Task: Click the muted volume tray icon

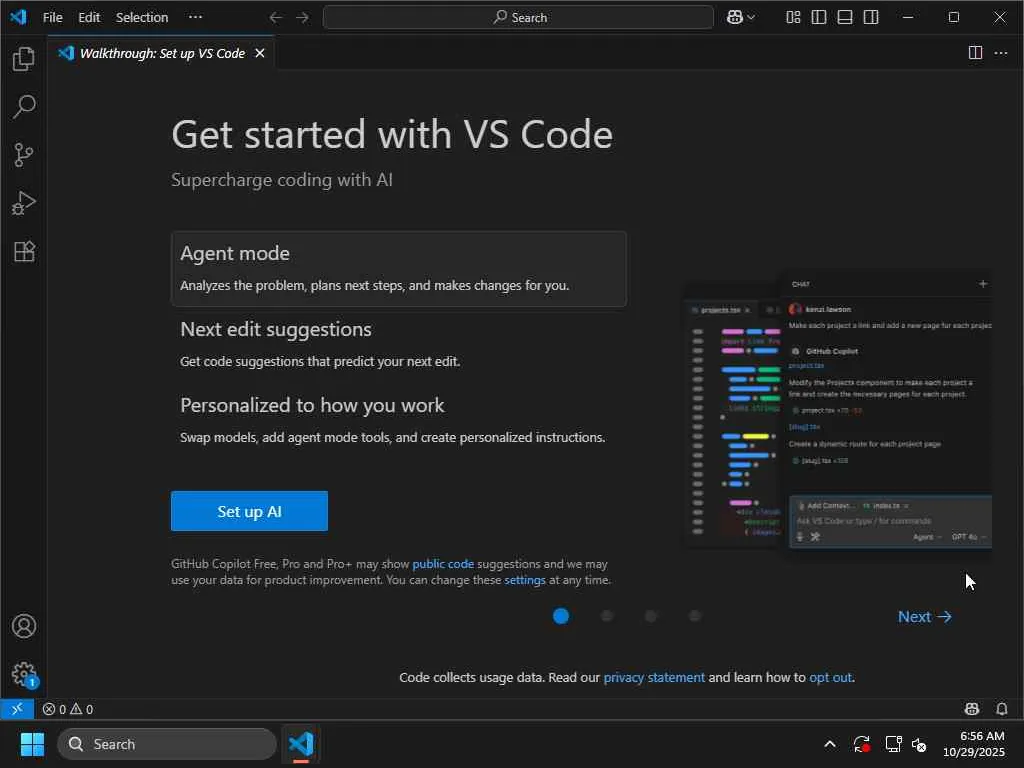Action: coord(919,744)
